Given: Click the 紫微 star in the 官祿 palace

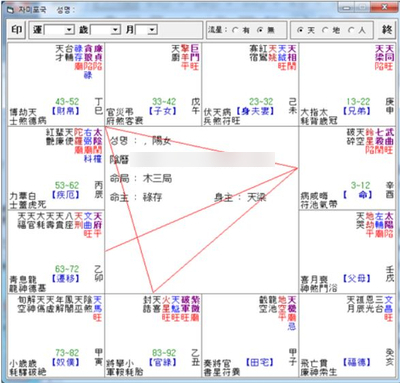Looking at the screenshot, I should [x=195, y=304].
